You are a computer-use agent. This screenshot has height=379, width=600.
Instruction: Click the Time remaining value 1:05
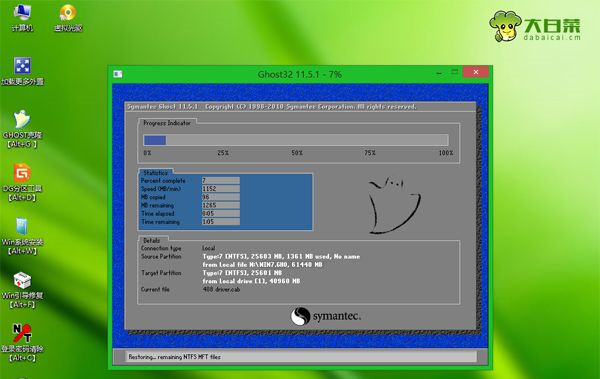(x=221, y=222)
